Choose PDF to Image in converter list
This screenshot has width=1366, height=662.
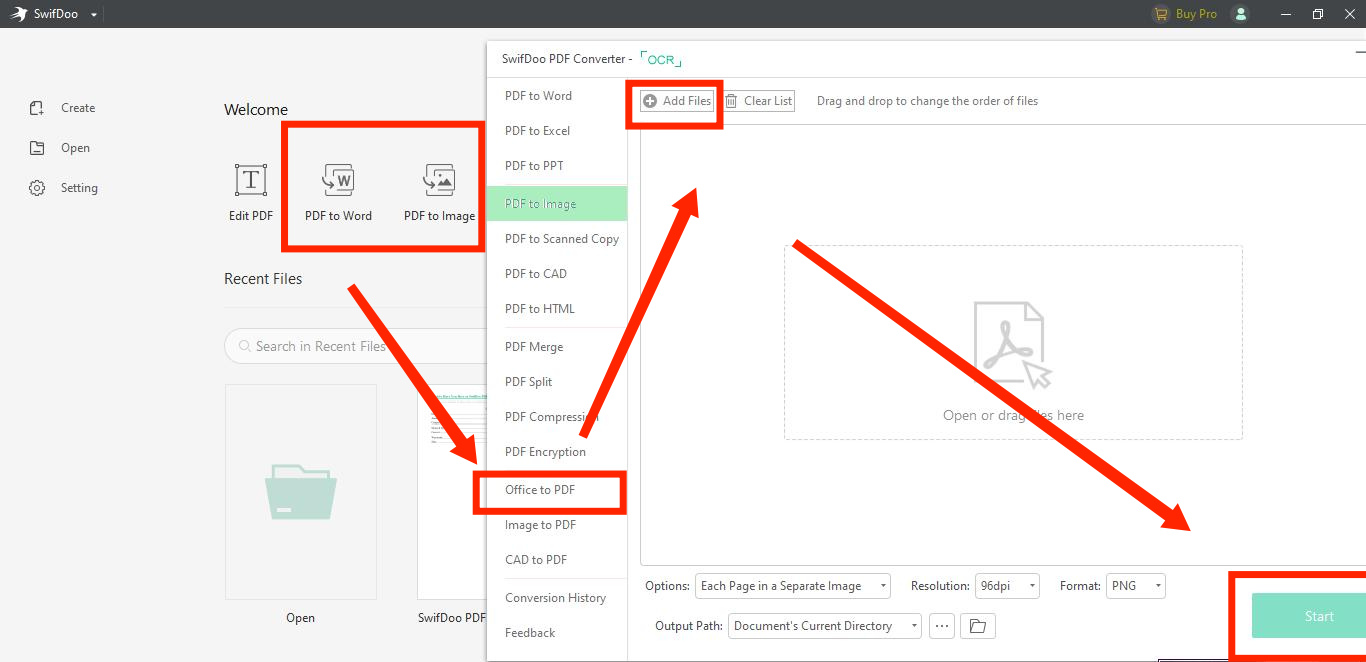coord(557,204)
